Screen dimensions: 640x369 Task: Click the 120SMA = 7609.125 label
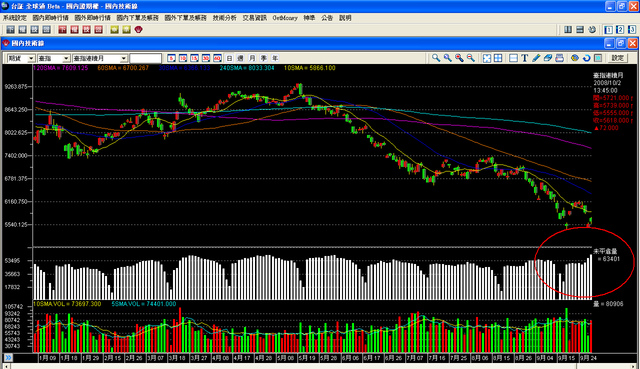pos(60,68)
